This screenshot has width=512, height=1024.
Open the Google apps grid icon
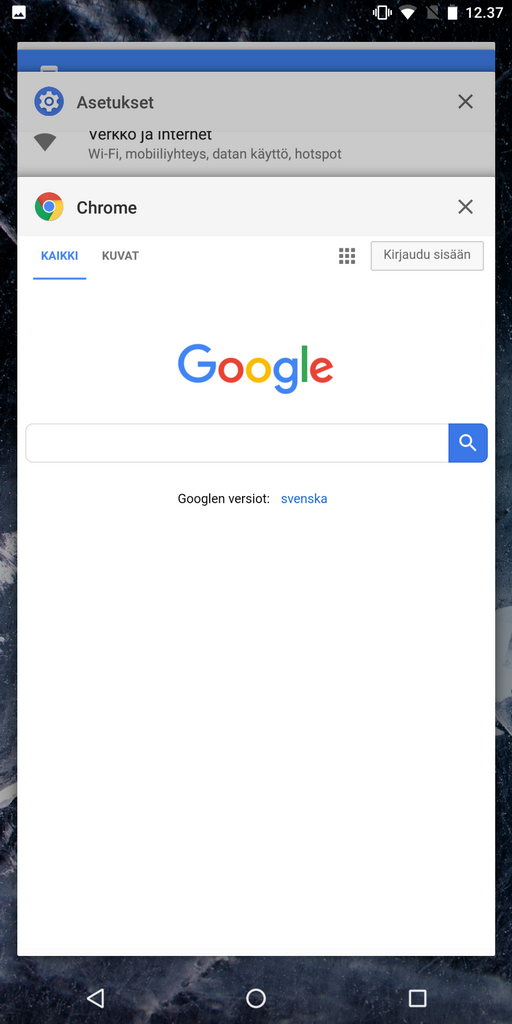347,256
